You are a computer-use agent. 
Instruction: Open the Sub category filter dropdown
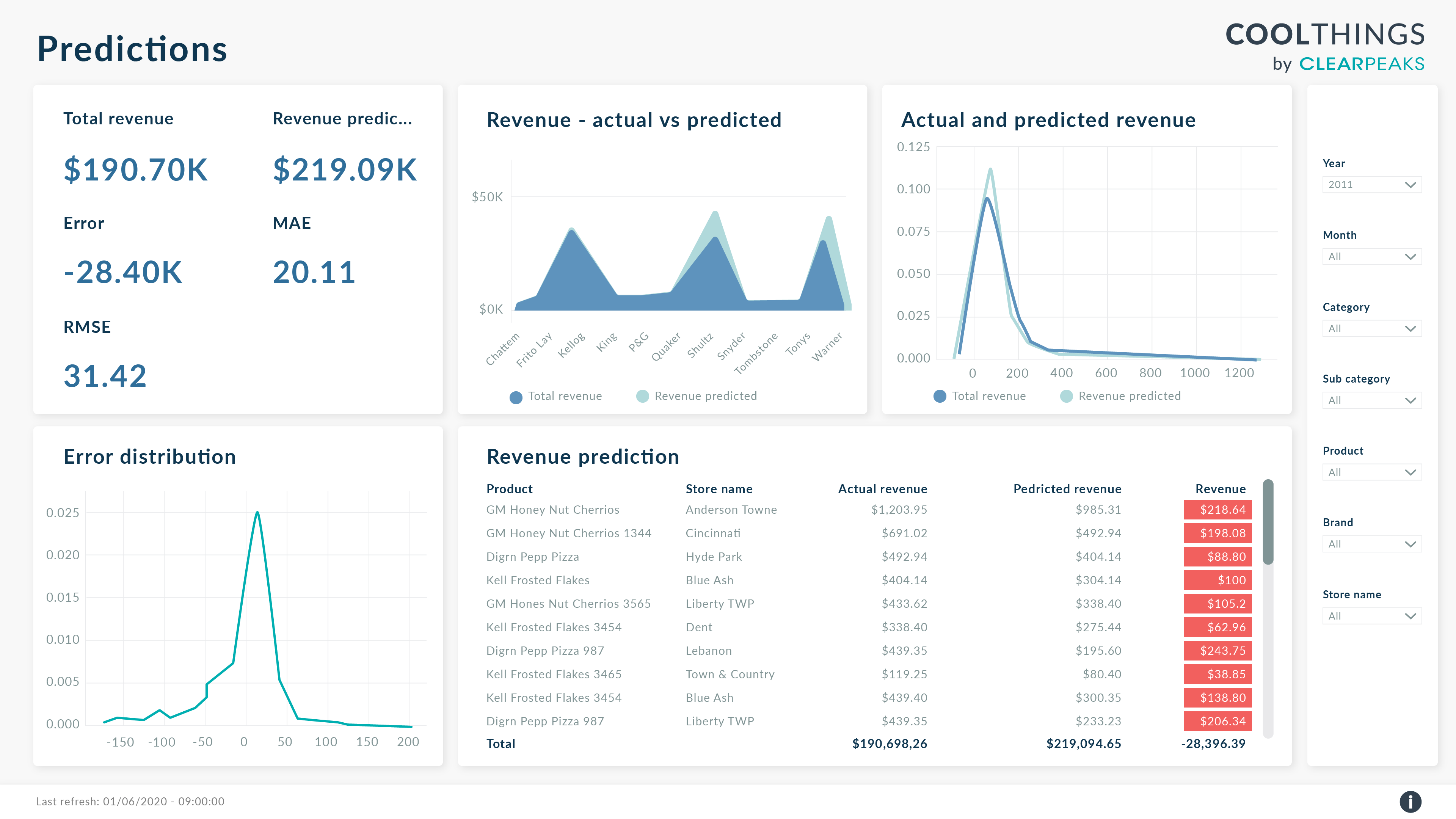click(1372, 400)
